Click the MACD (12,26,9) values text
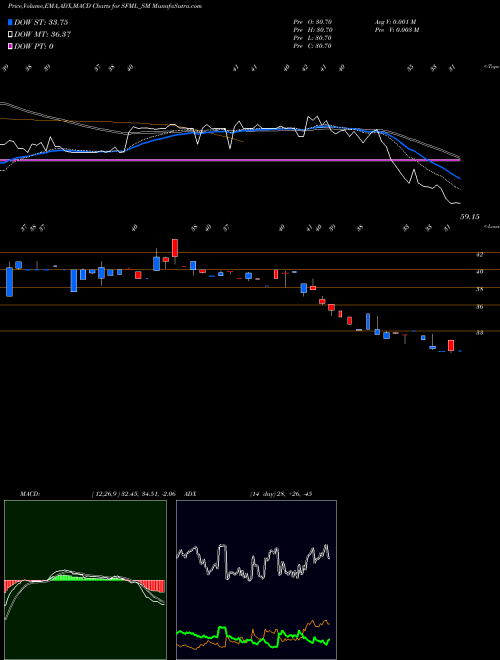Screen dimensions: 500x660 tap(133, 494)
